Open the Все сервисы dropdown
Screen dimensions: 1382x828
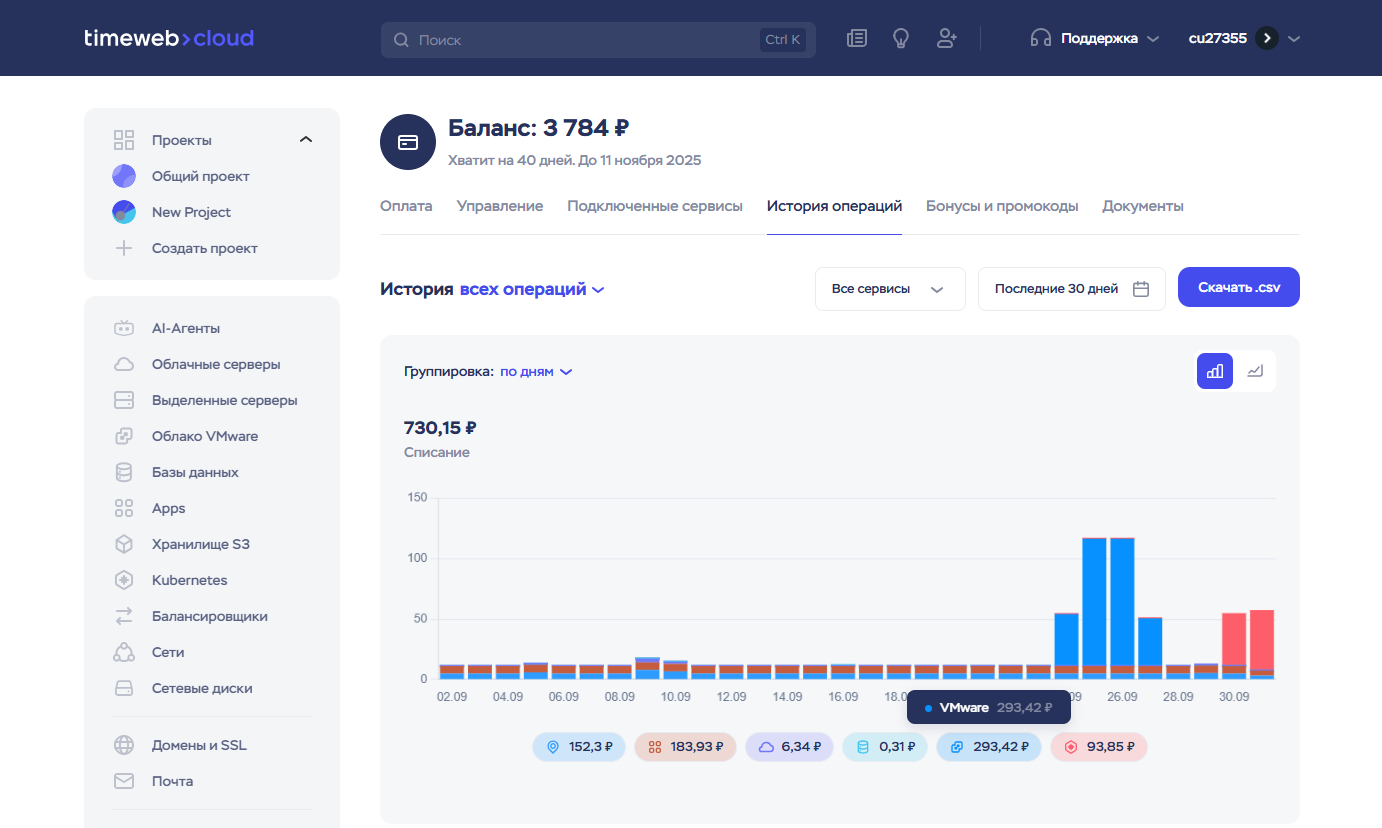889,289
